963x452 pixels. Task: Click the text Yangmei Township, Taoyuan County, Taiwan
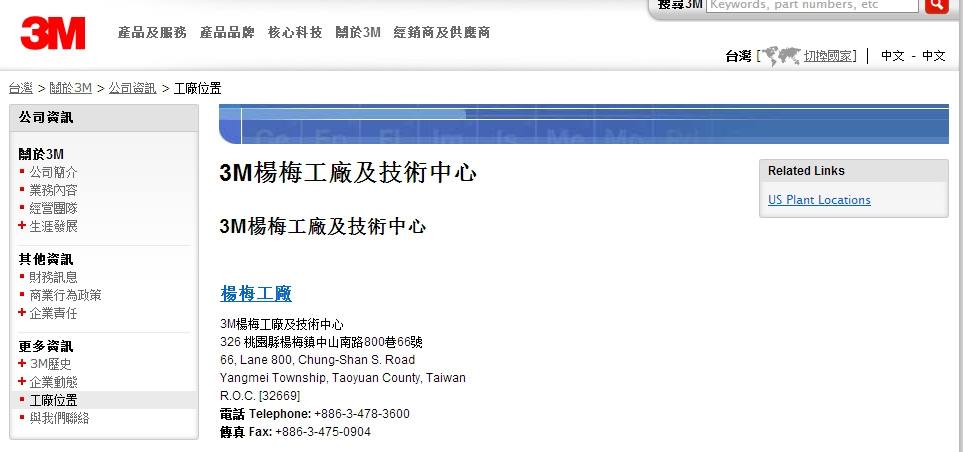click(x=343, y=378)
